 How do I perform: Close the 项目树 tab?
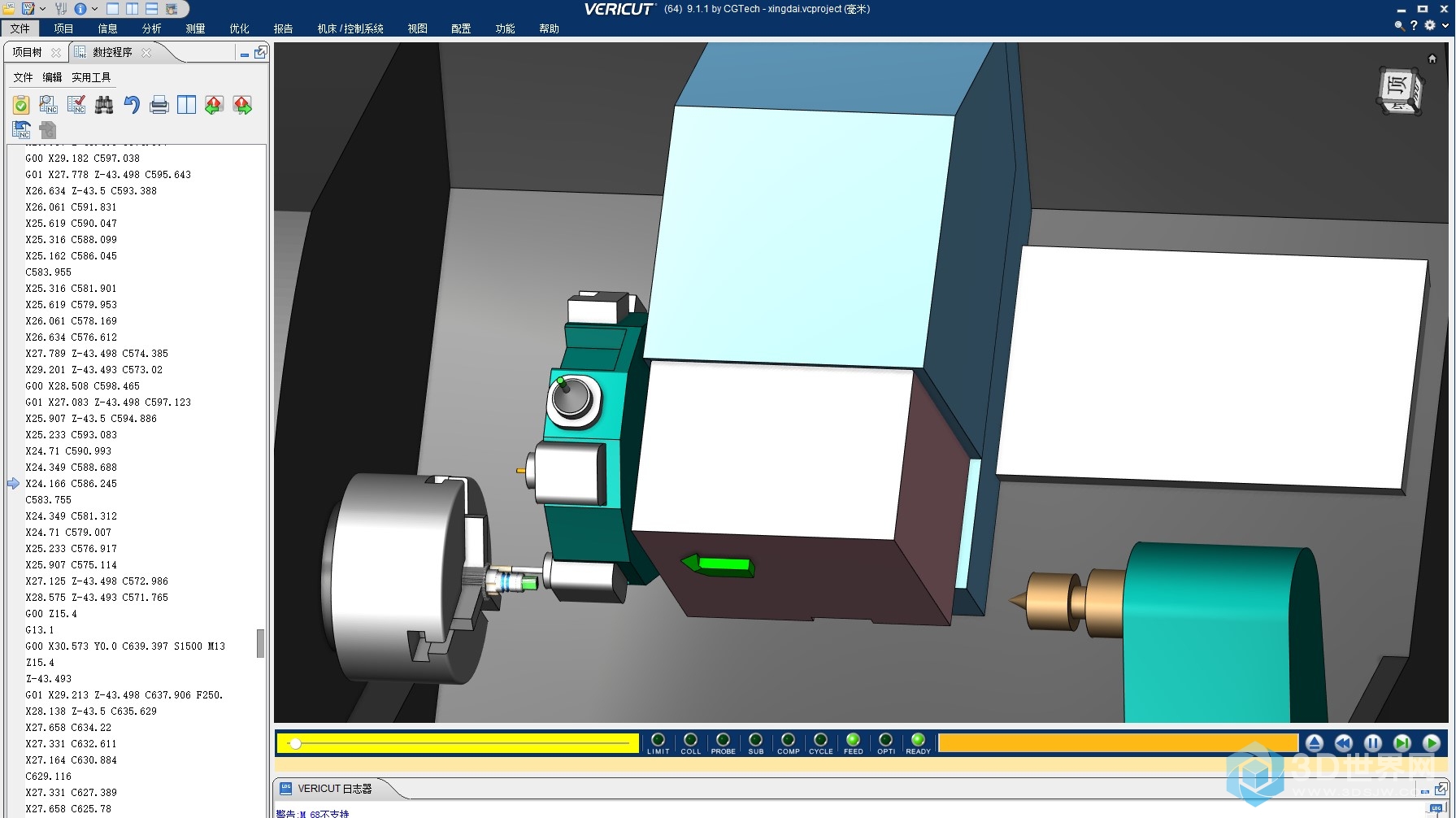click(x=56, y=52)
